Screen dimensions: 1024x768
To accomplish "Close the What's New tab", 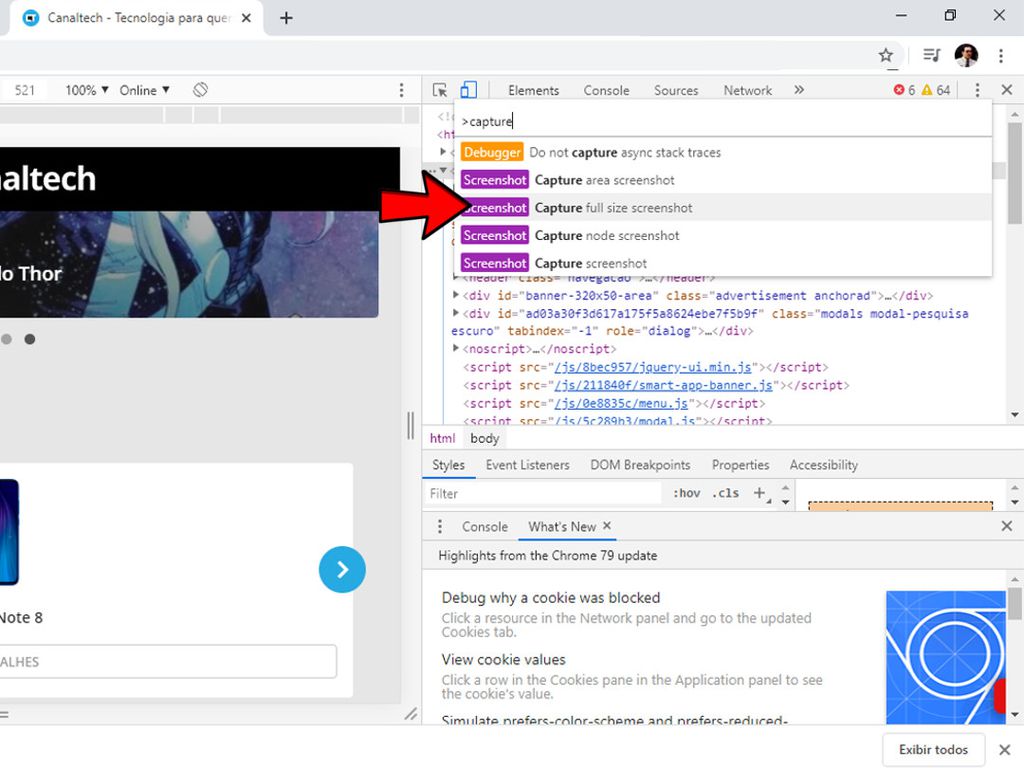I will 607,526.
